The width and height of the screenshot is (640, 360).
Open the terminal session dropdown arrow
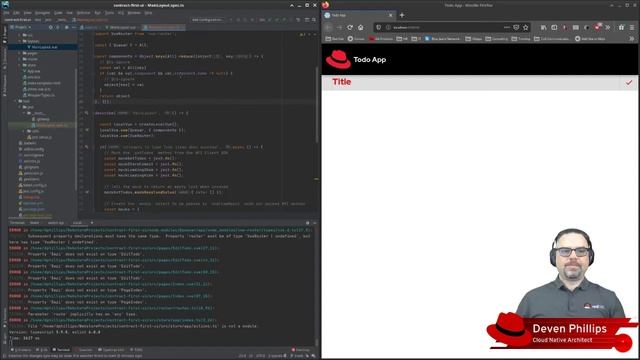pyautogui.click(x=92, y=223)
